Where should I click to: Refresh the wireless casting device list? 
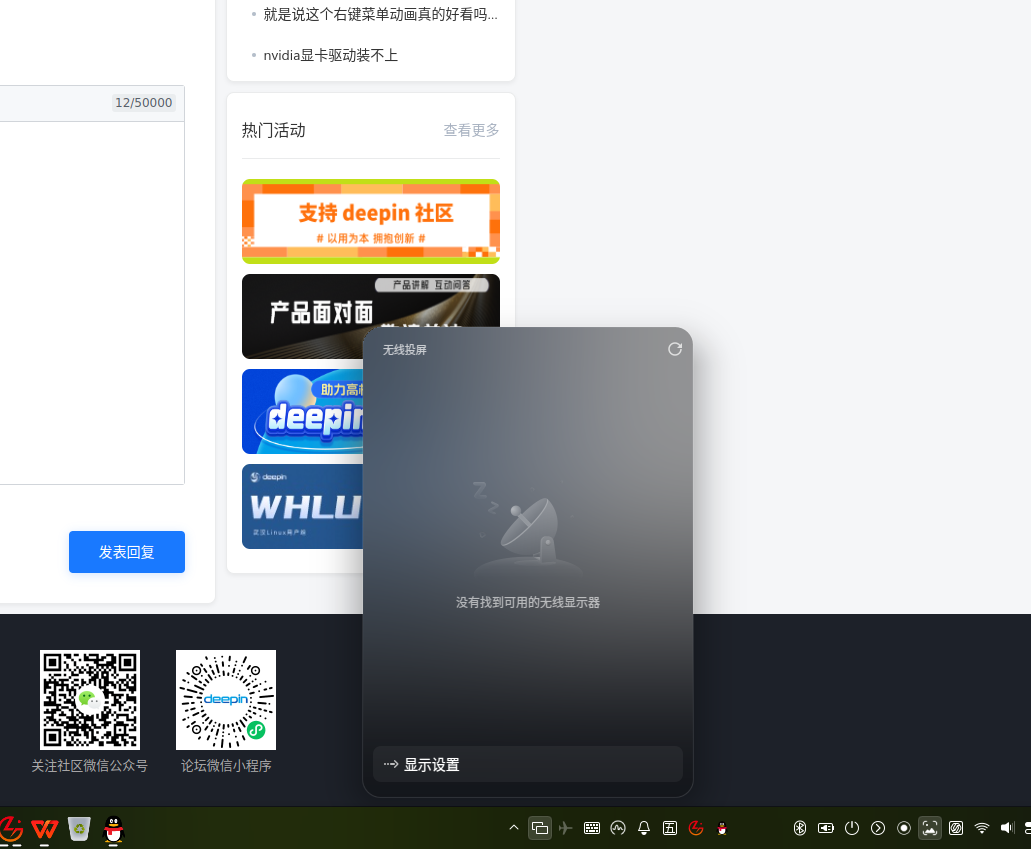point(675,349)
